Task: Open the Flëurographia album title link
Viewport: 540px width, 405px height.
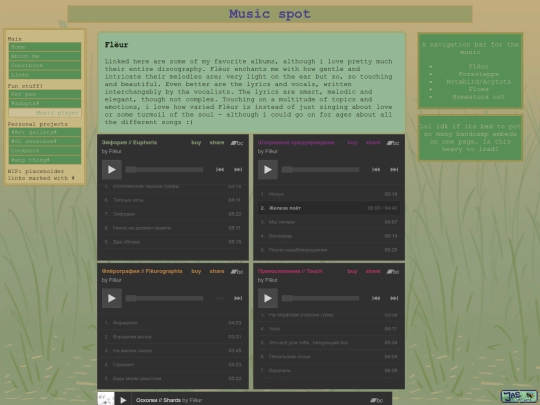Action: pyautogui.click(x=142, y=271)
